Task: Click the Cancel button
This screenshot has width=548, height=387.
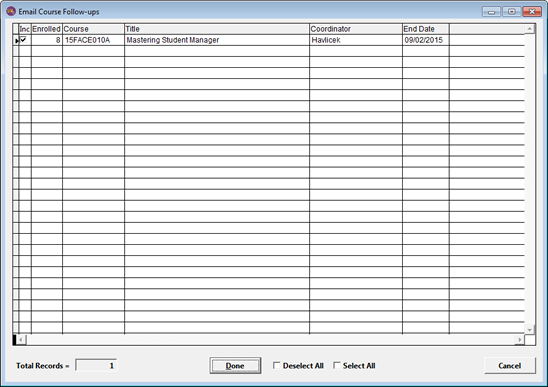Action: pyautogui.click(x=510, y=366)
